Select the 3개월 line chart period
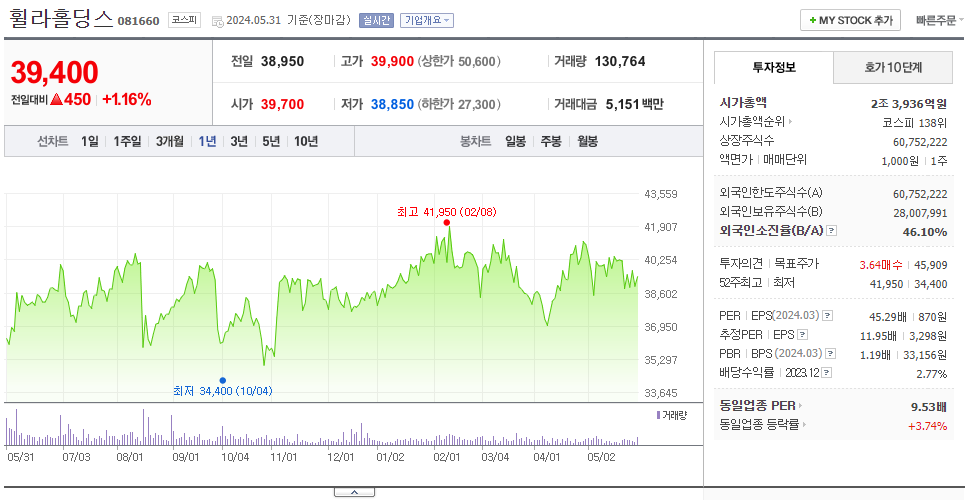968x500 pixels. click(x=170, y=141)
